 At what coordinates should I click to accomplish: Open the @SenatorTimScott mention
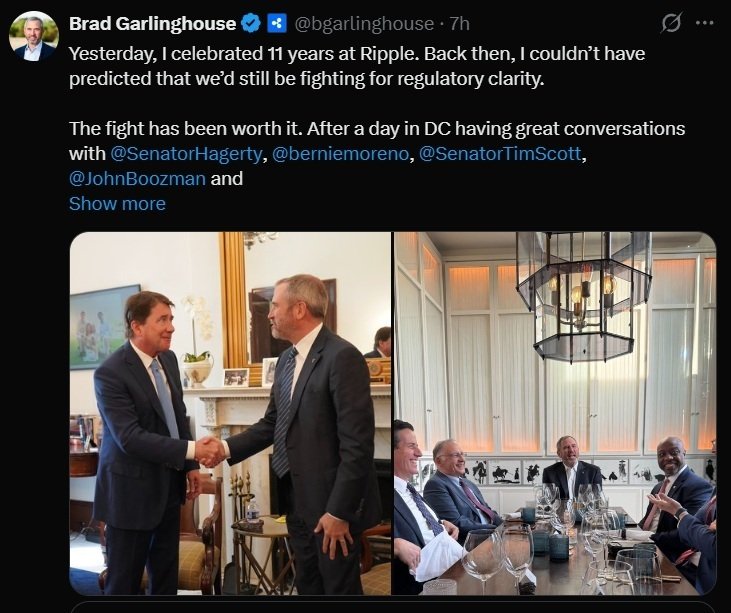tap(497, 154)
